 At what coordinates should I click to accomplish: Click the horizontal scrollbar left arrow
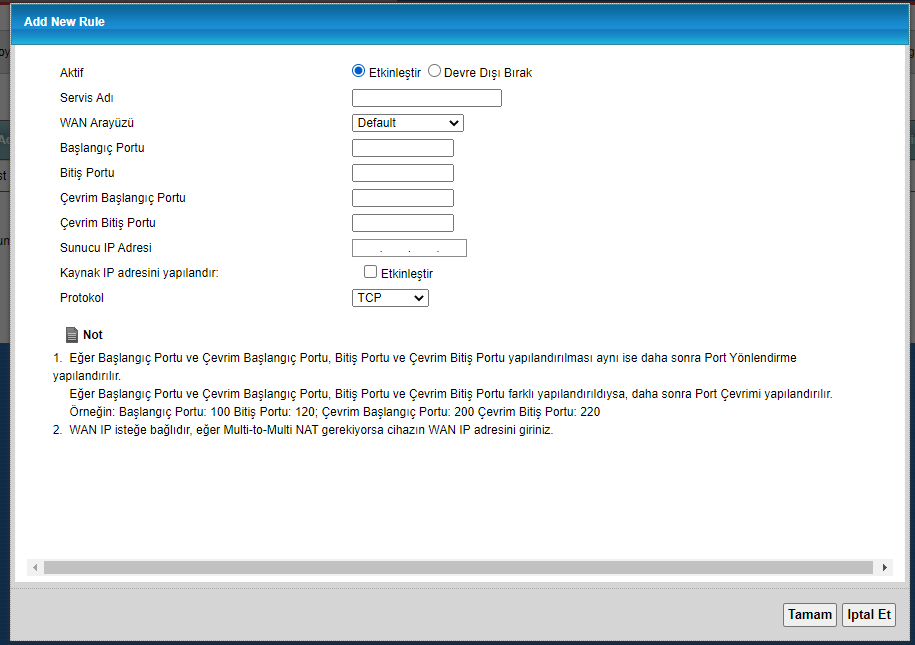(x=35, y=568)
